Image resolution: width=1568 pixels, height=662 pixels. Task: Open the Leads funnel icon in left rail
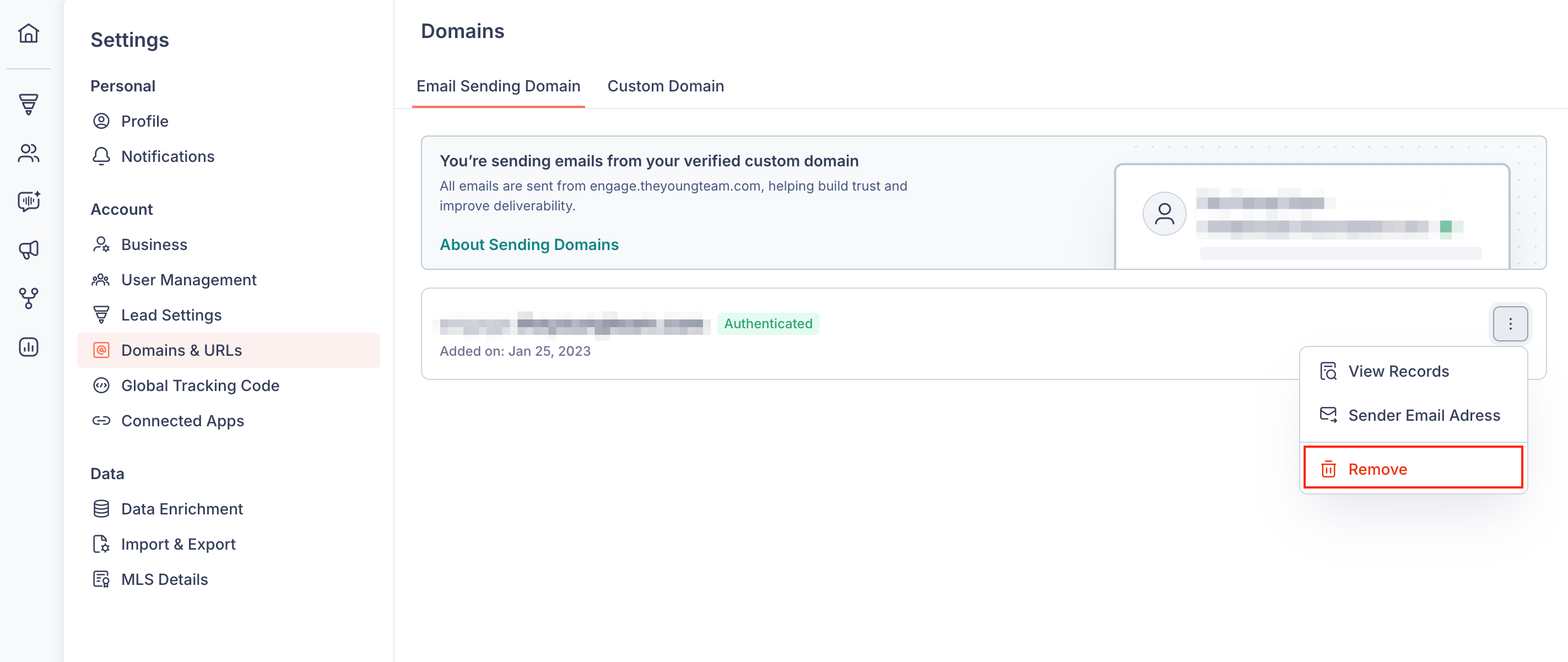click(29, 104)
